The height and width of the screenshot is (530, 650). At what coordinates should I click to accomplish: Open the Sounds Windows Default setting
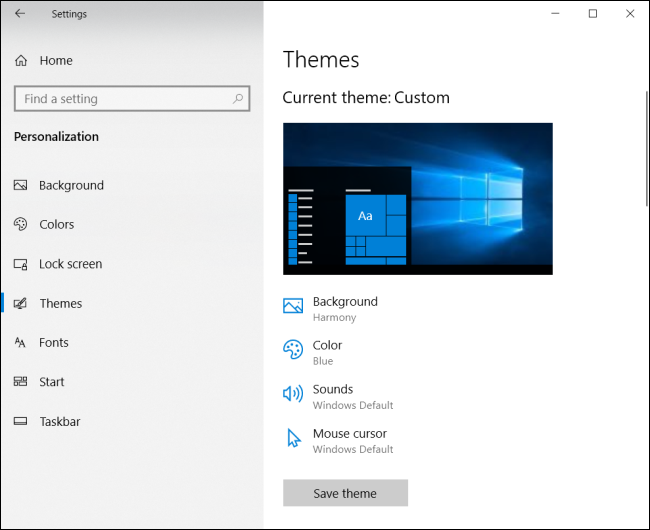click(x=352, y=396)
